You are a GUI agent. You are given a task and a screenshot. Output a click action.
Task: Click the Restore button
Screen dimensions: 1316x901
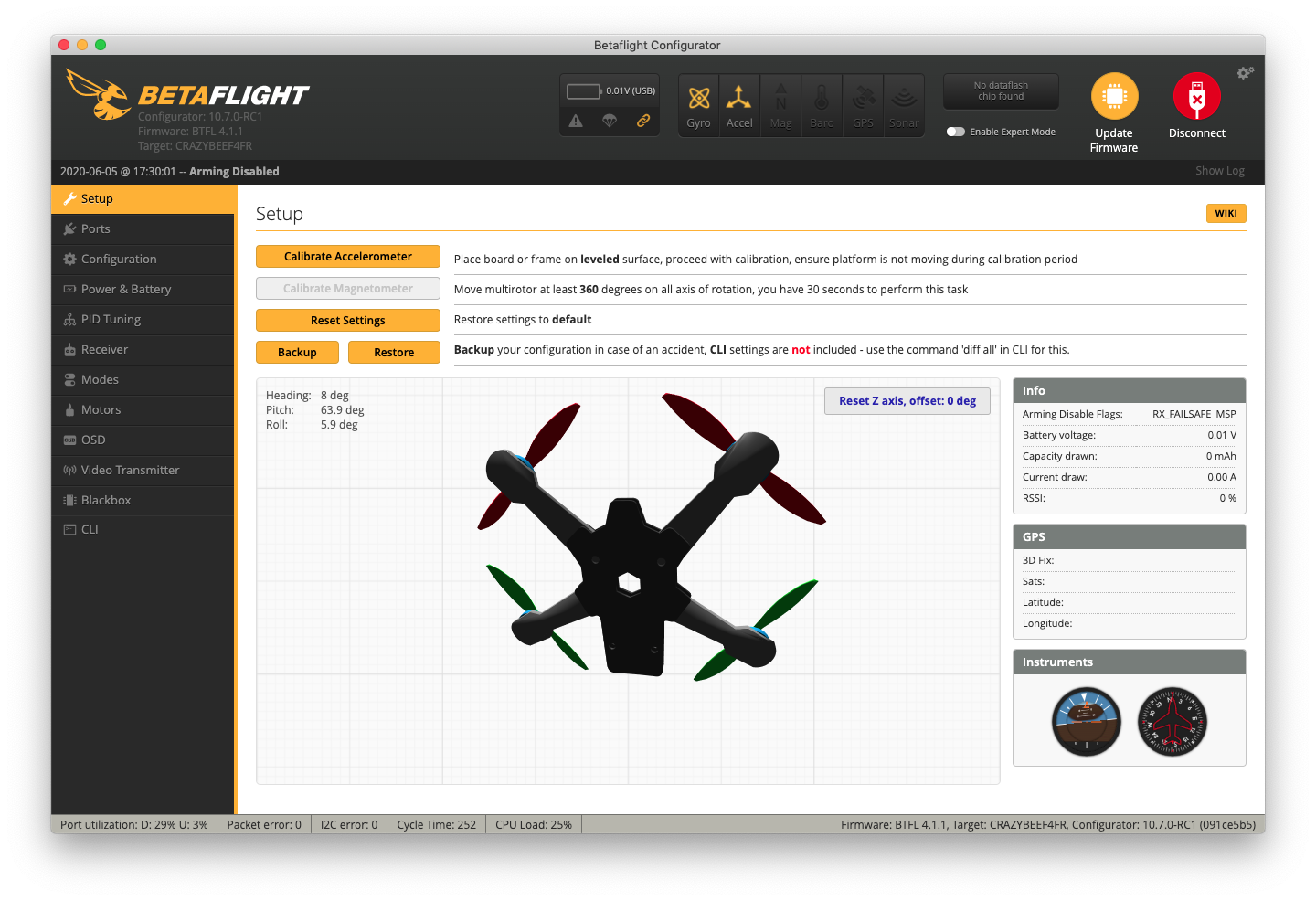pos(394,353)
